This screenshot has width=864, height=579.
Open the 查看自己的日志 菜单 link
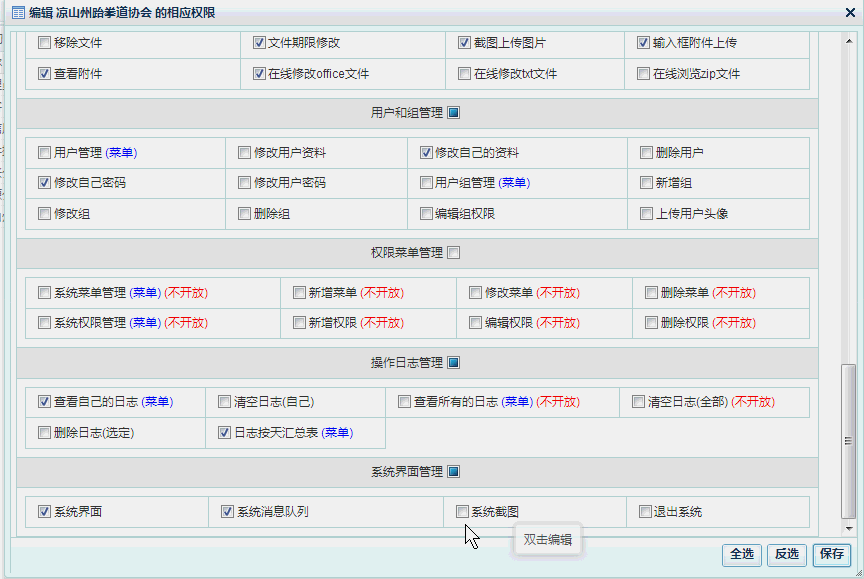pos(153,401)
